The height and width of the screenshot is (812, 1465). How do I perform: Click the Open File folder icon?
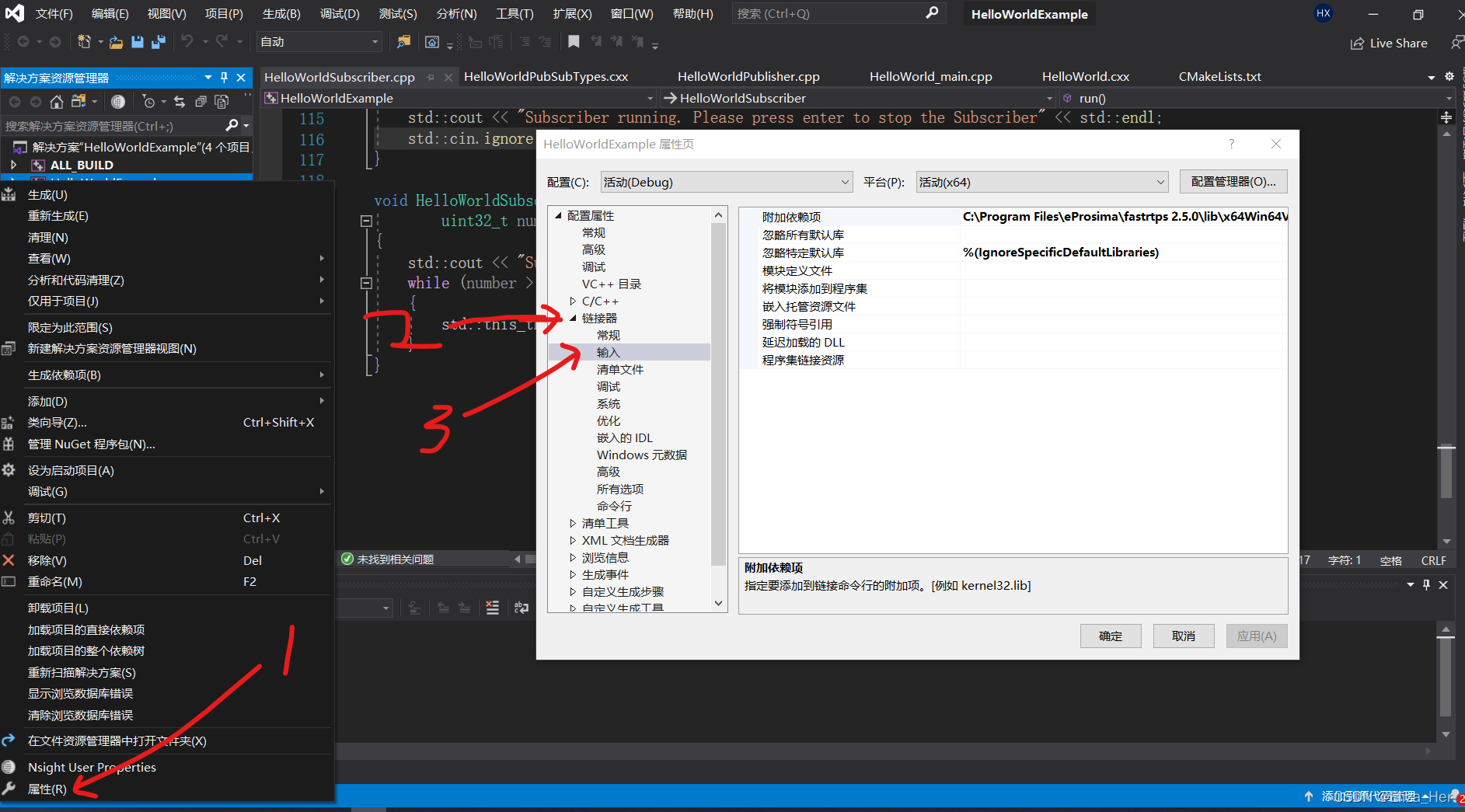(116, 42)
